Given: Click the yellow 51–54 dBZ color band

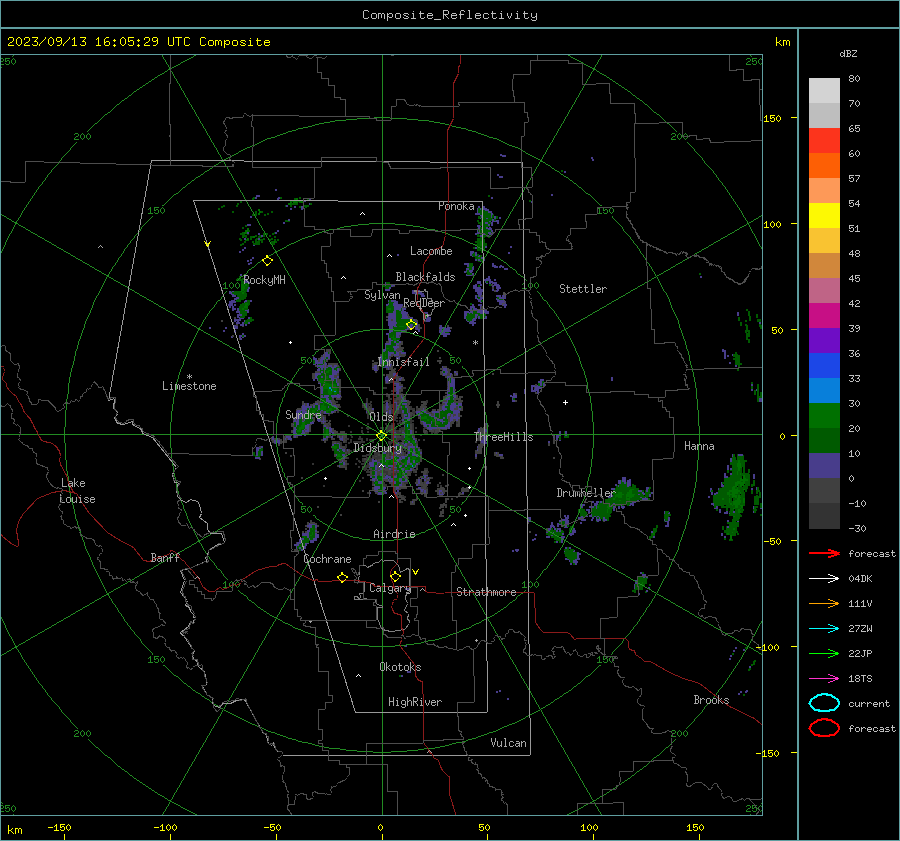Looking at the screenshot, I should click(824, 216).
